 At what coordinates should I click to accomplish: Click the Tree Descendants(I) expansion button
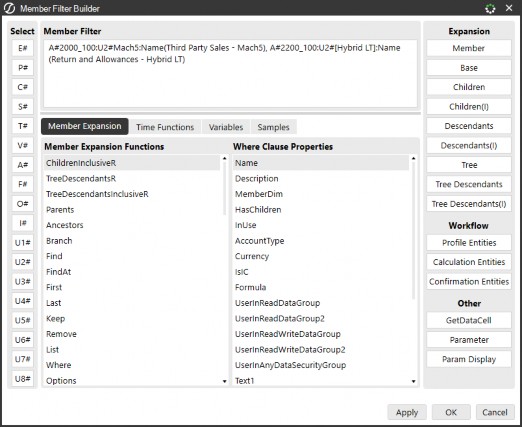pyautogui.click(x=469, y=204)
